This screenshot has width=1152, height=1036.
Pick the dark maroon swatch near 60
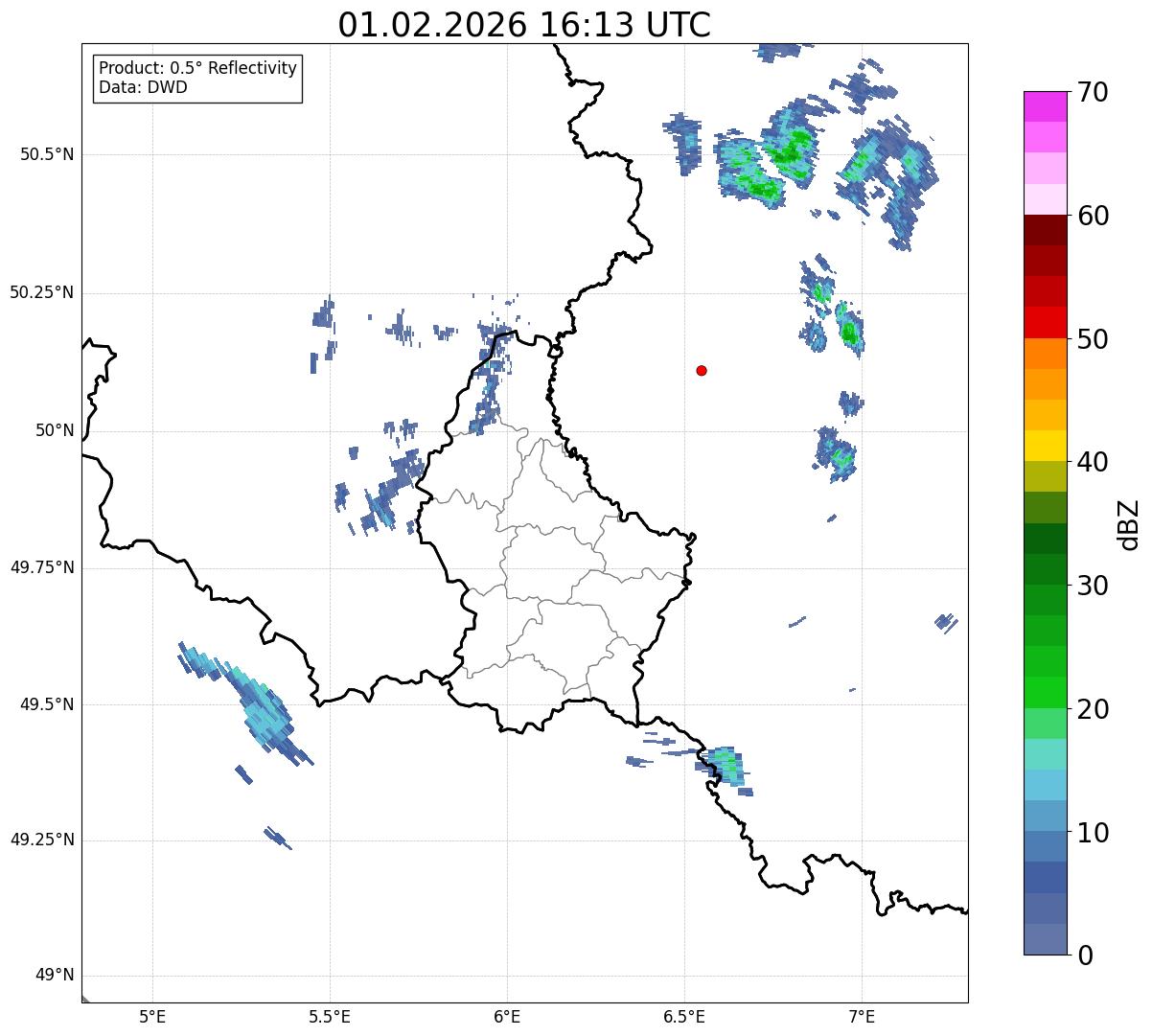tap(1045, 230)
